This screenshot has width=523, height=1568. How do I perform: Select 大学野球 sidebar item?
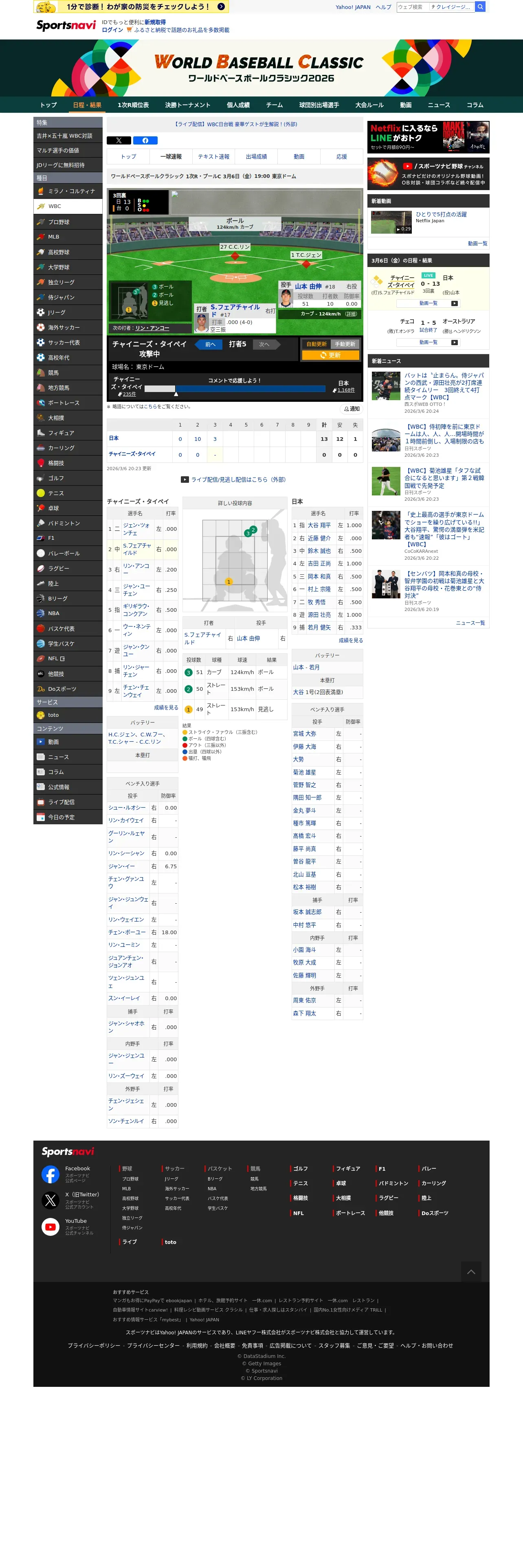pyautogui.click(x=68, y=267)
